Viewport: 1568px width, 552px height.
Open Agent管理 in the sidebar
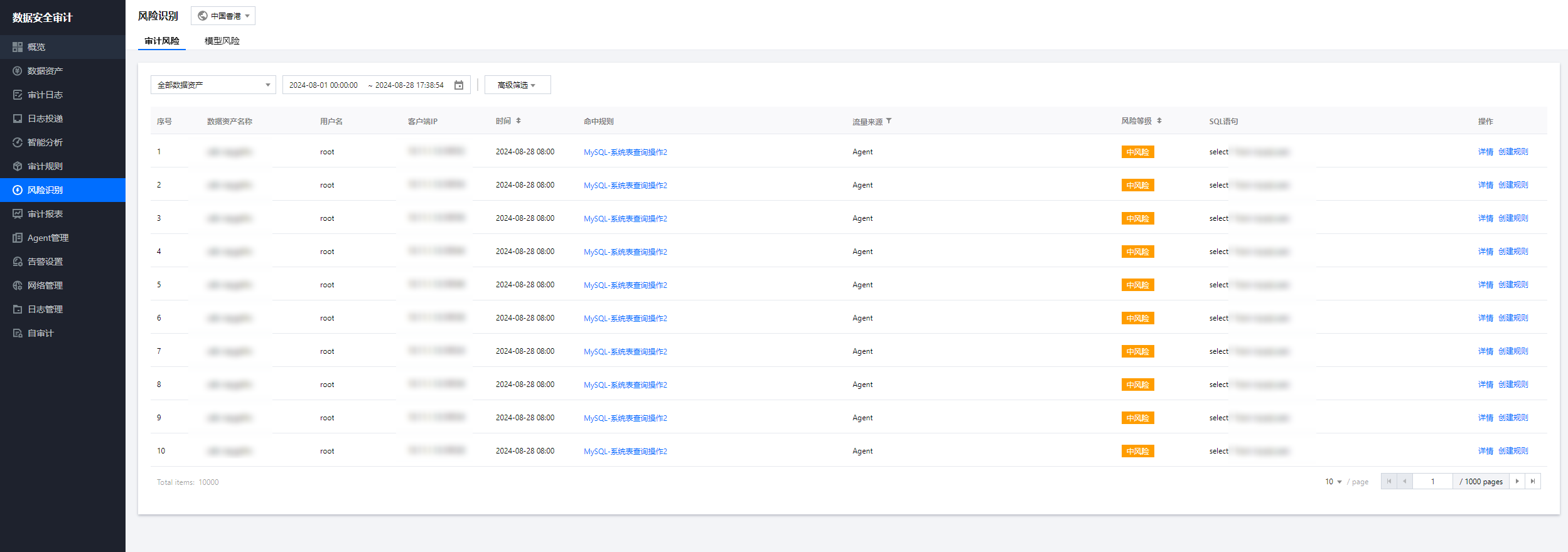click(x=48, y=238)
